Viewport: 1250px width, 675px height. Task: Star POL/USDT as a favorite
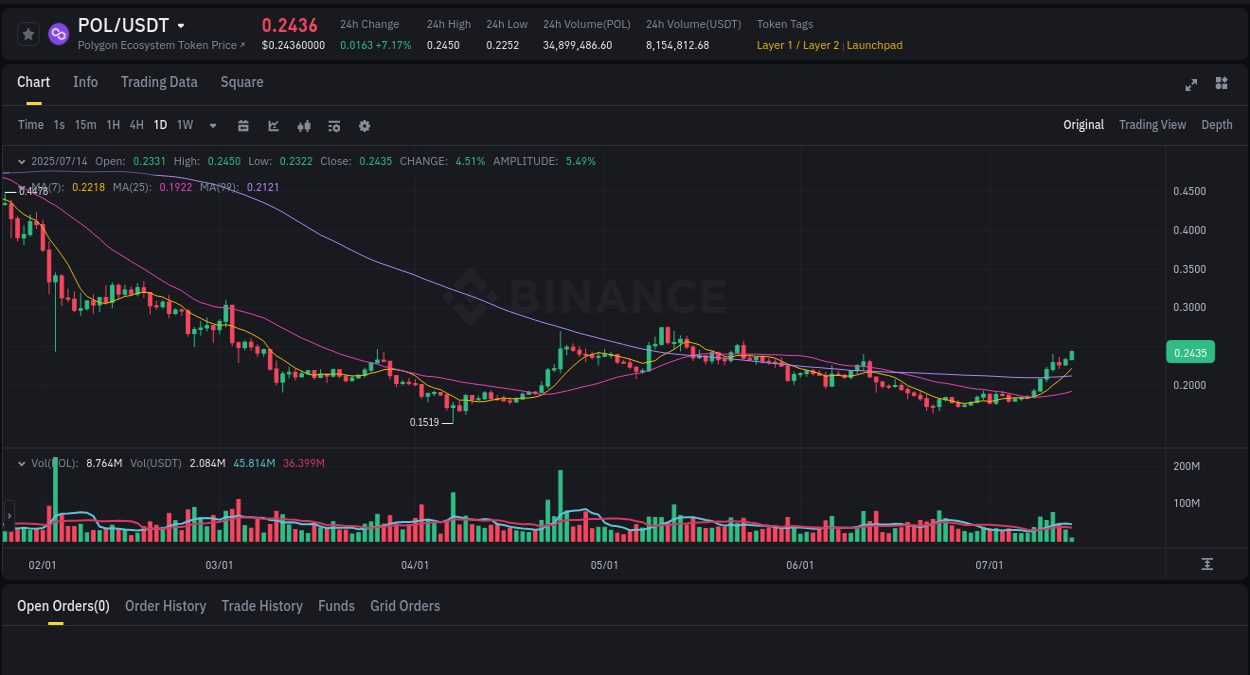point(27,33)
